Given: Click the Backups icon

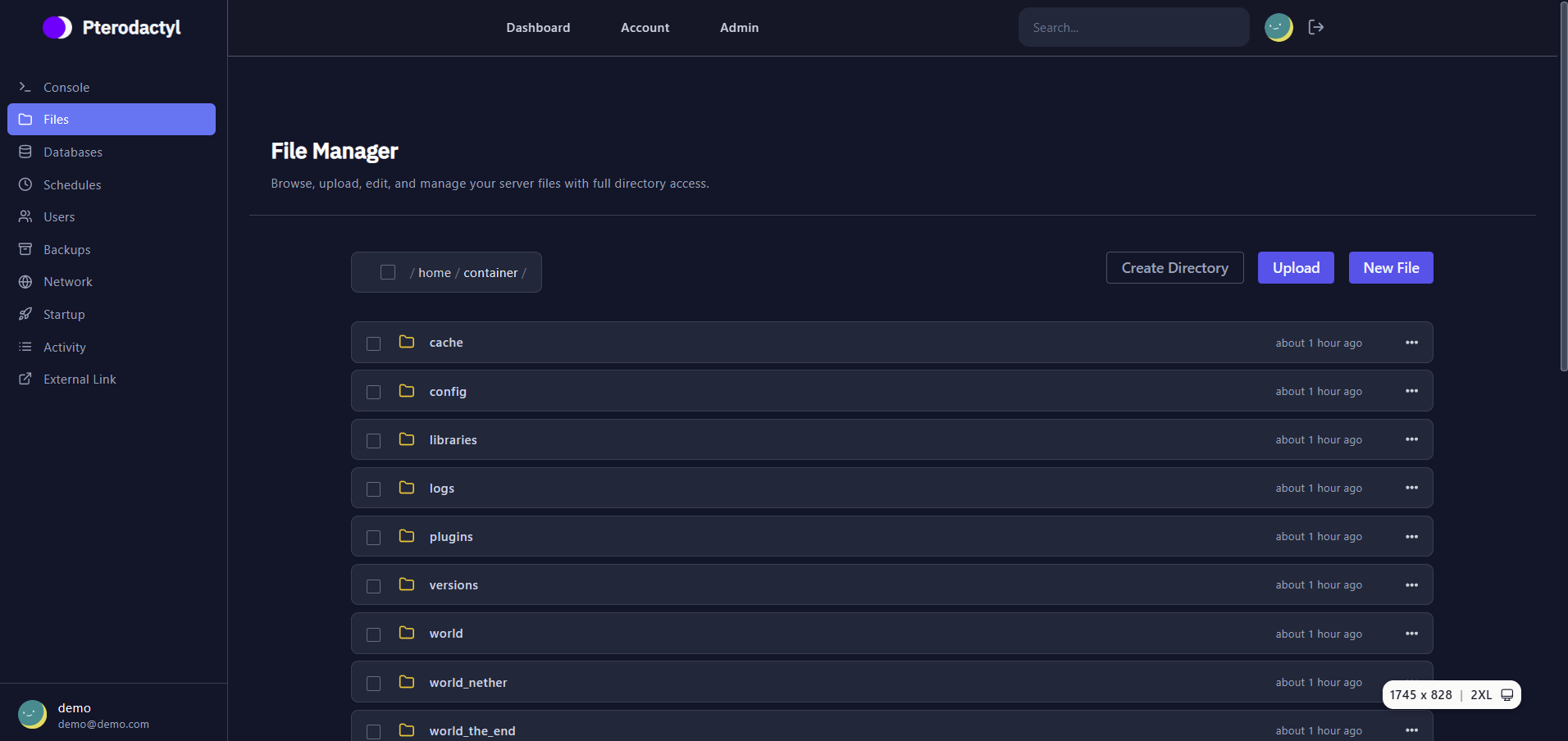Looking at the screenshot, I should click(25, 249).
